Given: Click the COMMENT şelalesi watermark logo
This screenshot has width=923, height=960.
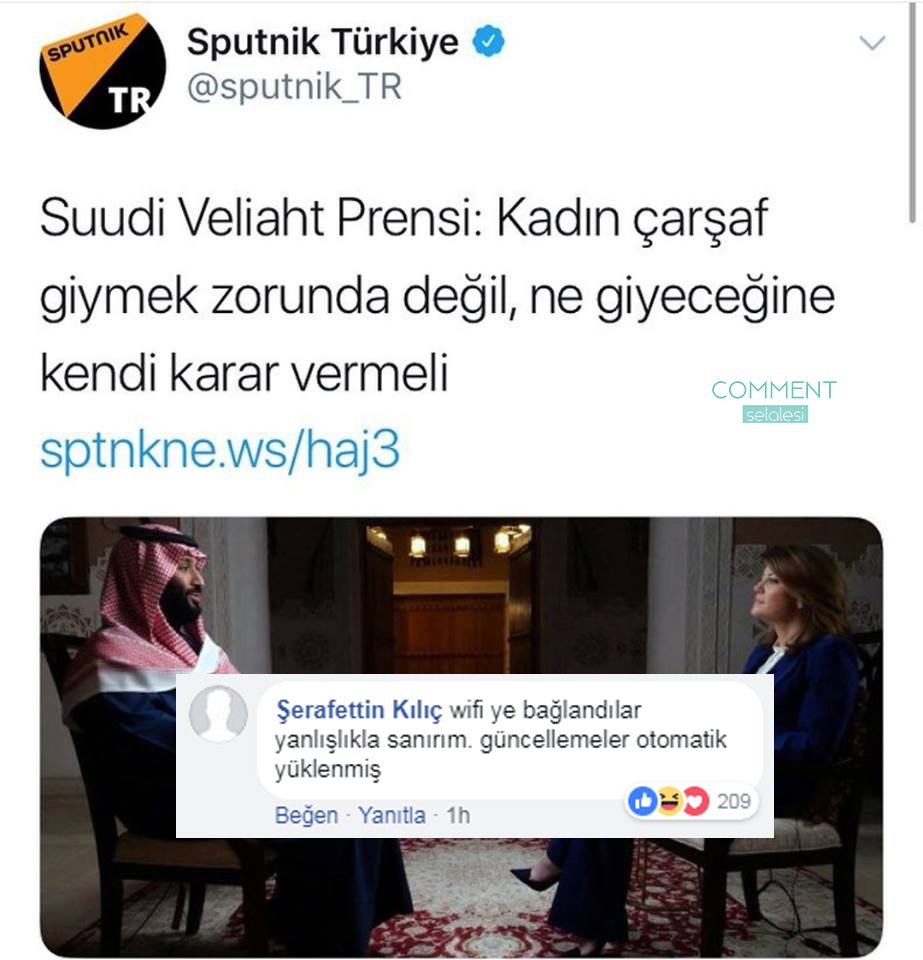Looking at the screenshot, I should 774,400.
